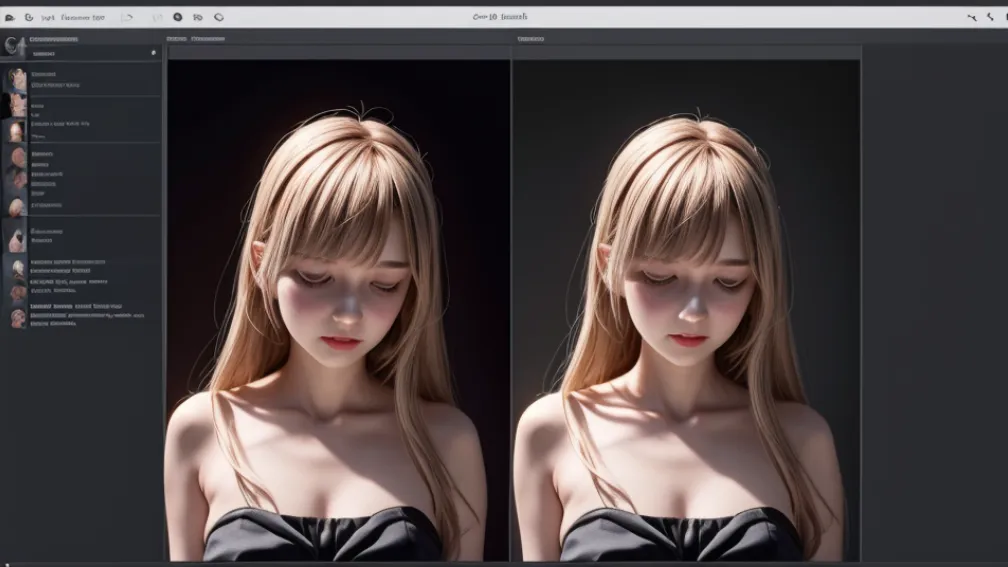Click the last icon at the toolbar's right end
The height and width of the screenshot is (567, 1008).
tap(990, 17)
